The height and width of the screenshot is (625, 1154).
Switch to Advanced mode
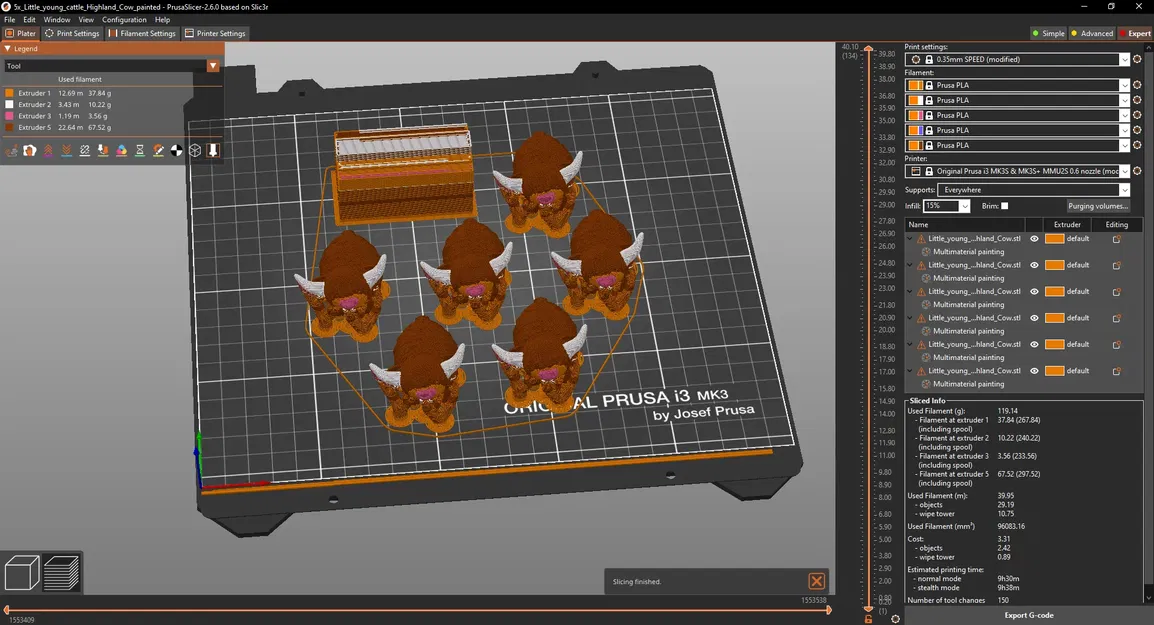[x=1093, y=33]
